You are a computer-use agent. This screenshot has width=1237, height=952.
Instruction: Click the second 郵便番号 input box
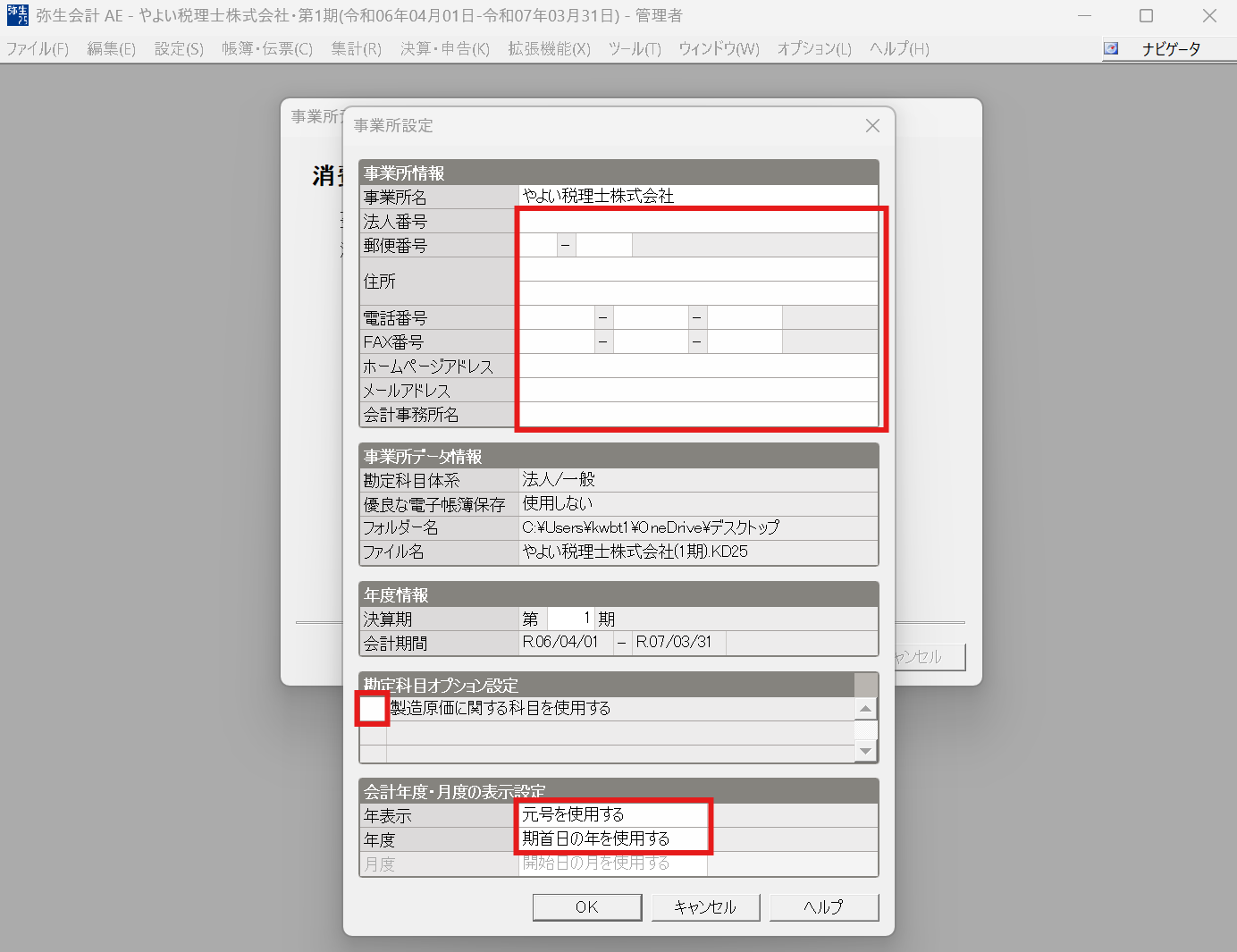tap(604, 245)
